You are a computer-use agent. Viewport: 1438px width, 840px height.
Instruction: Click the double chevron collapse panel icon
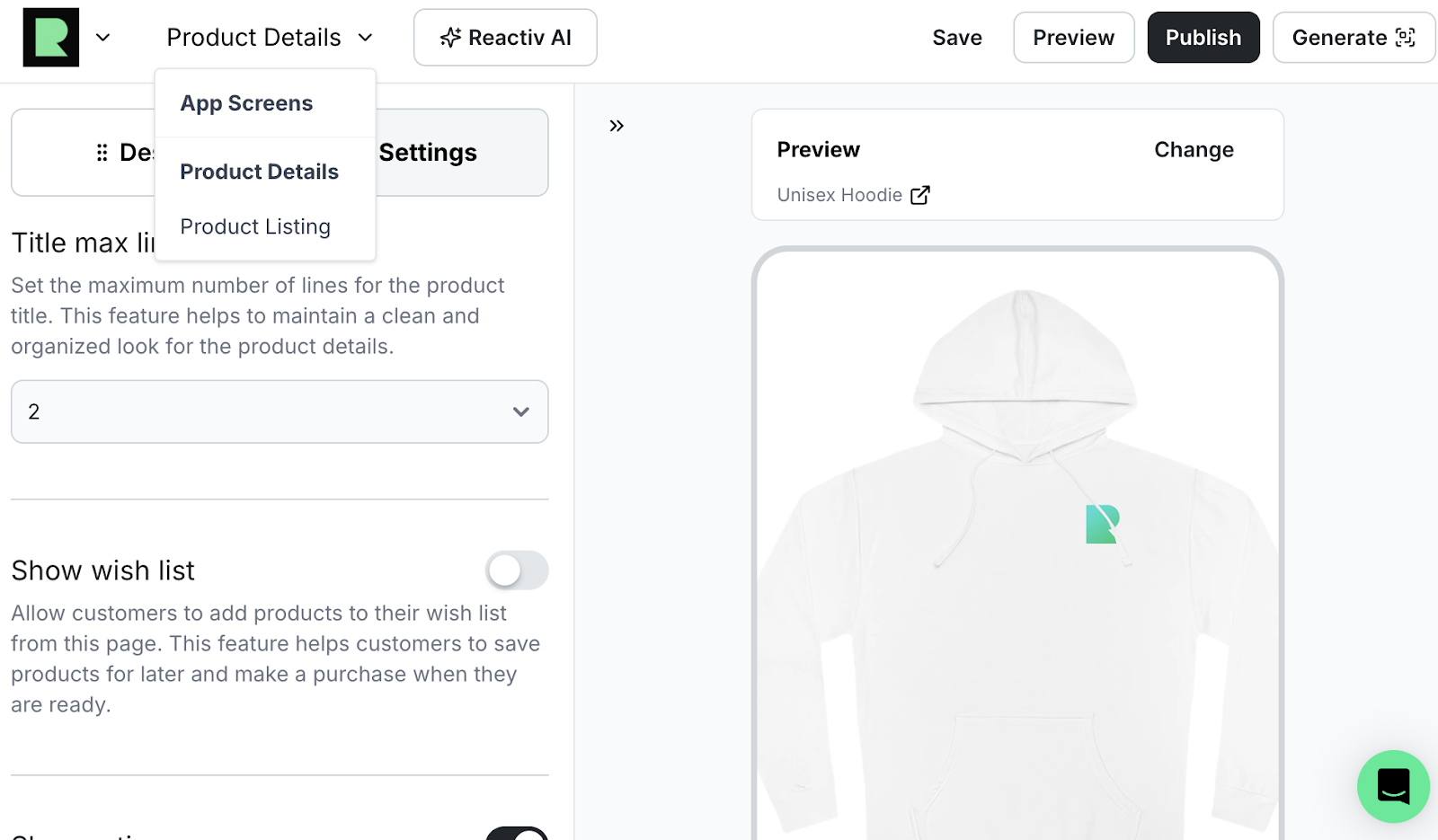[x=617, y=126]
